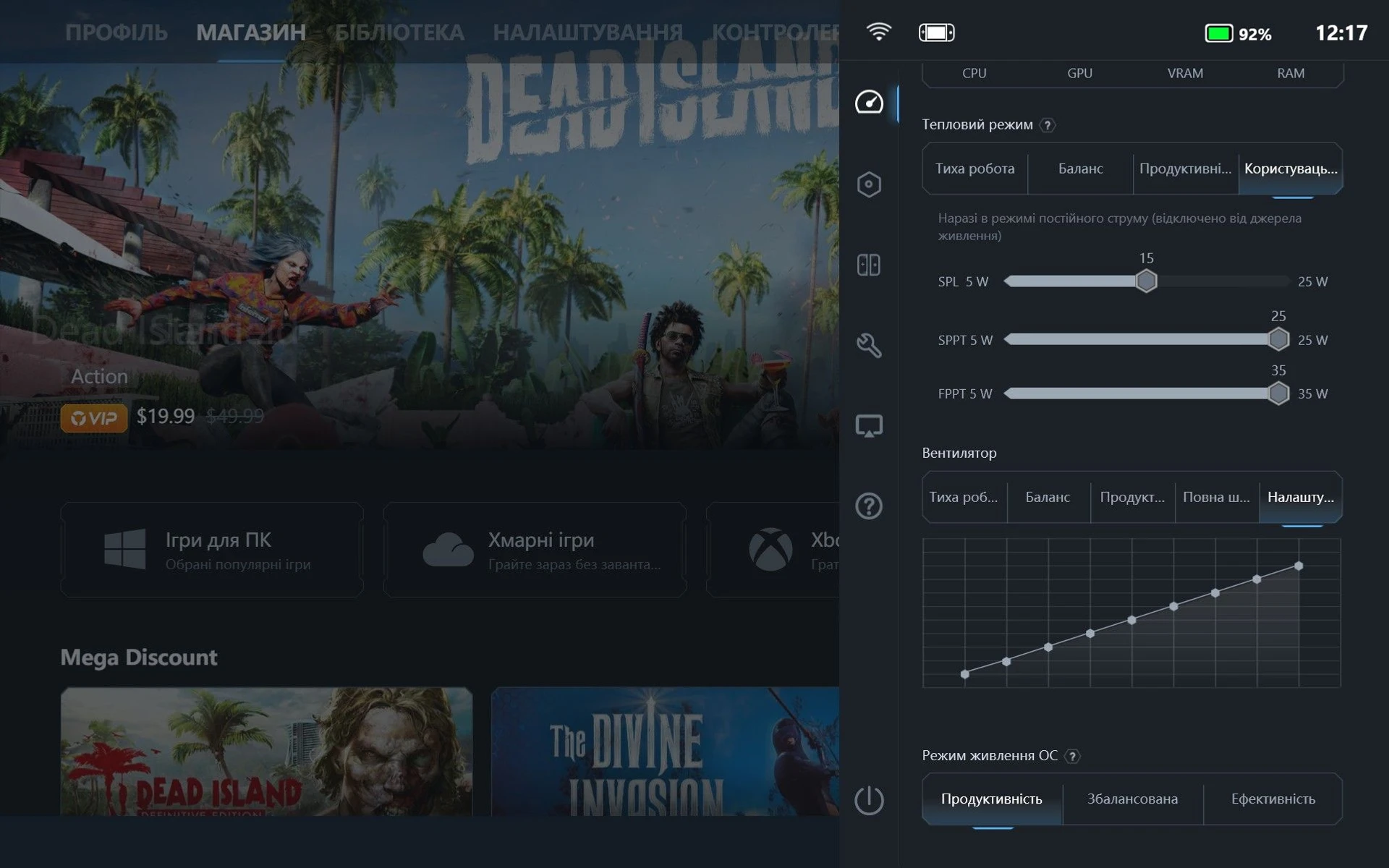Click the SPPT slider handle at 25

[1278, 339]
